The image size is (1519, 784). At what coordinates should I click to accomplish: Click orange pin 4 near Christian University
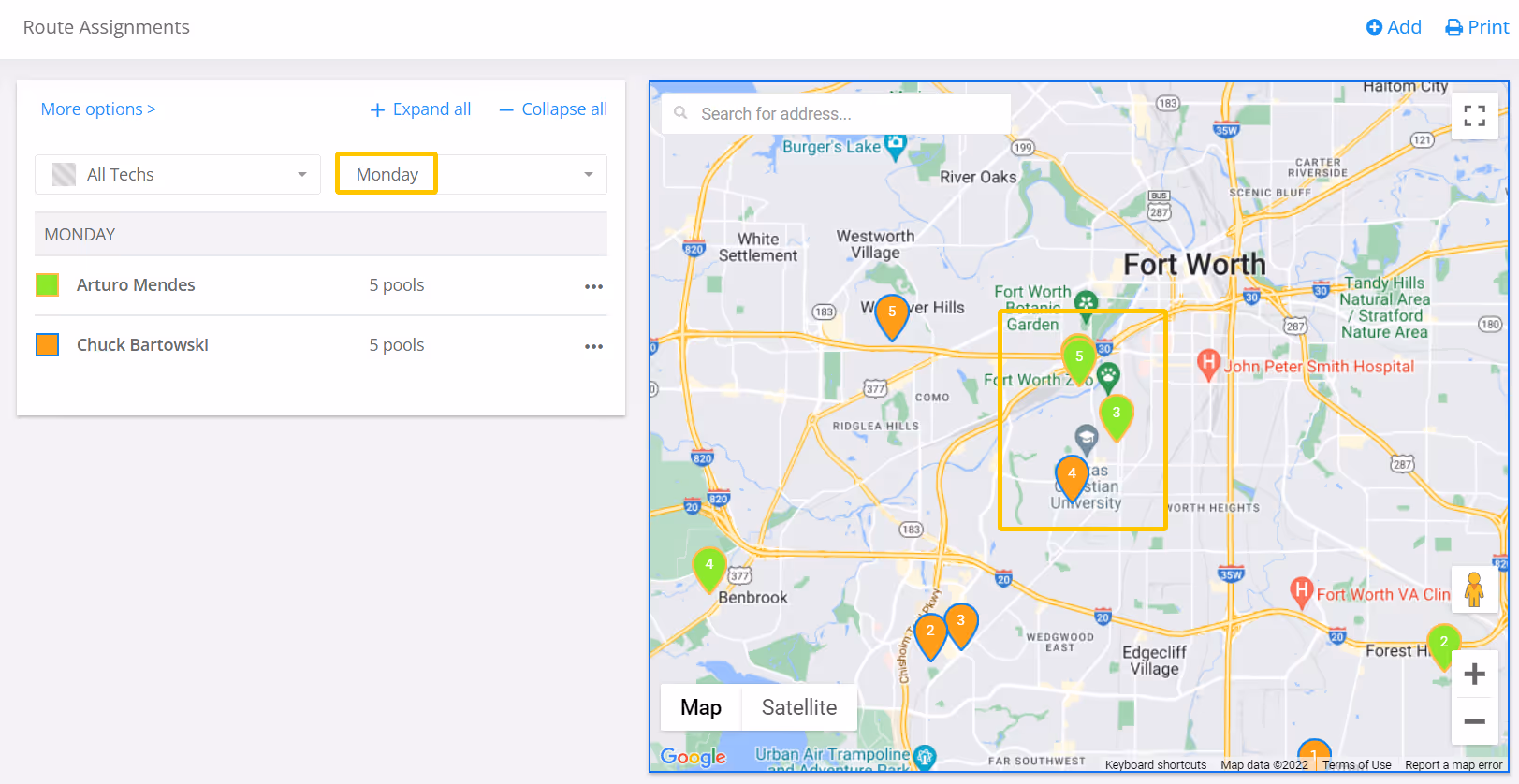point(1073,478)
